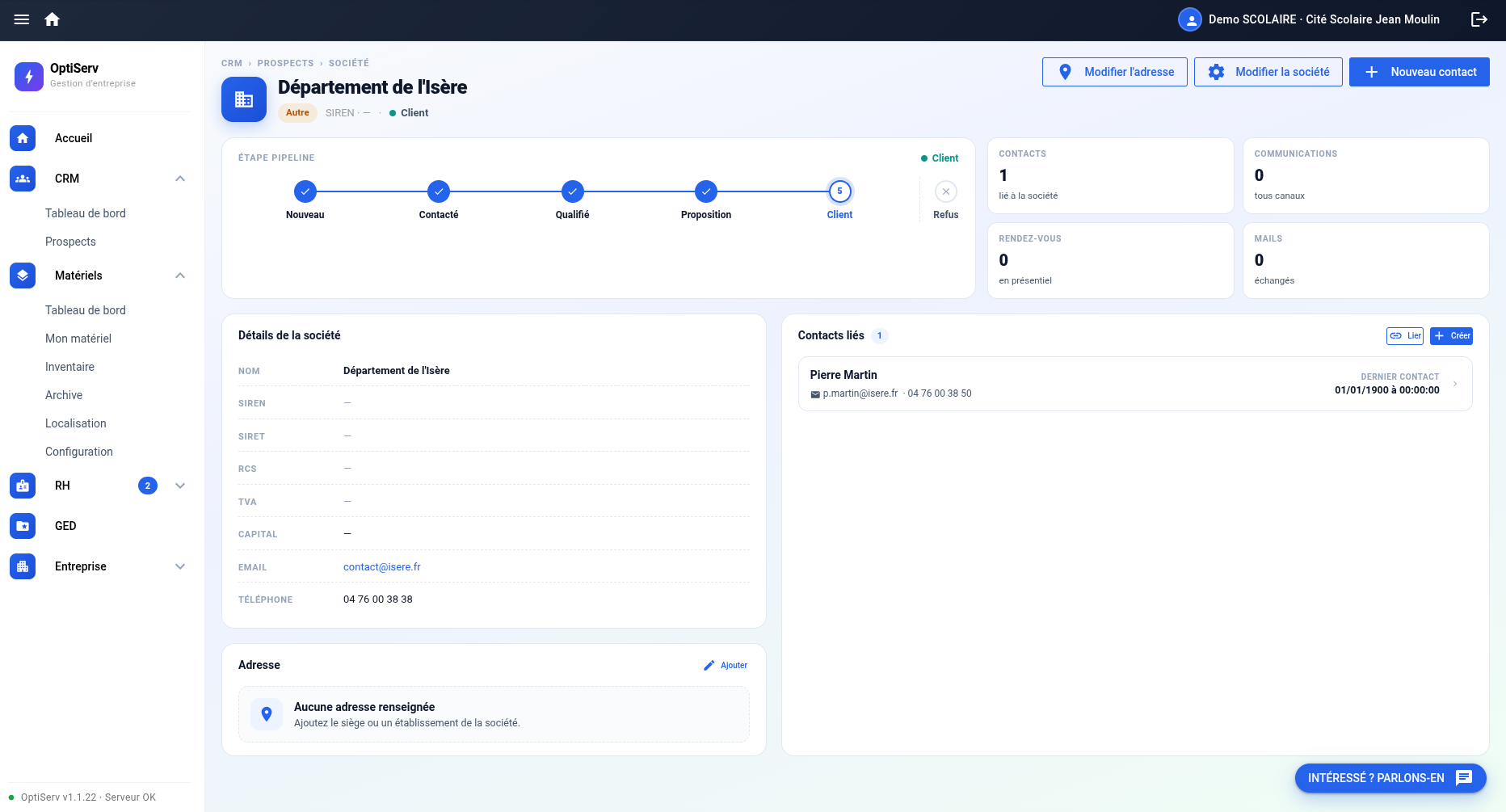Image resolution: width=1506 pixels, height=812 pixels.
Task: Click the Matériels layers icon
Action: (23, 276)
